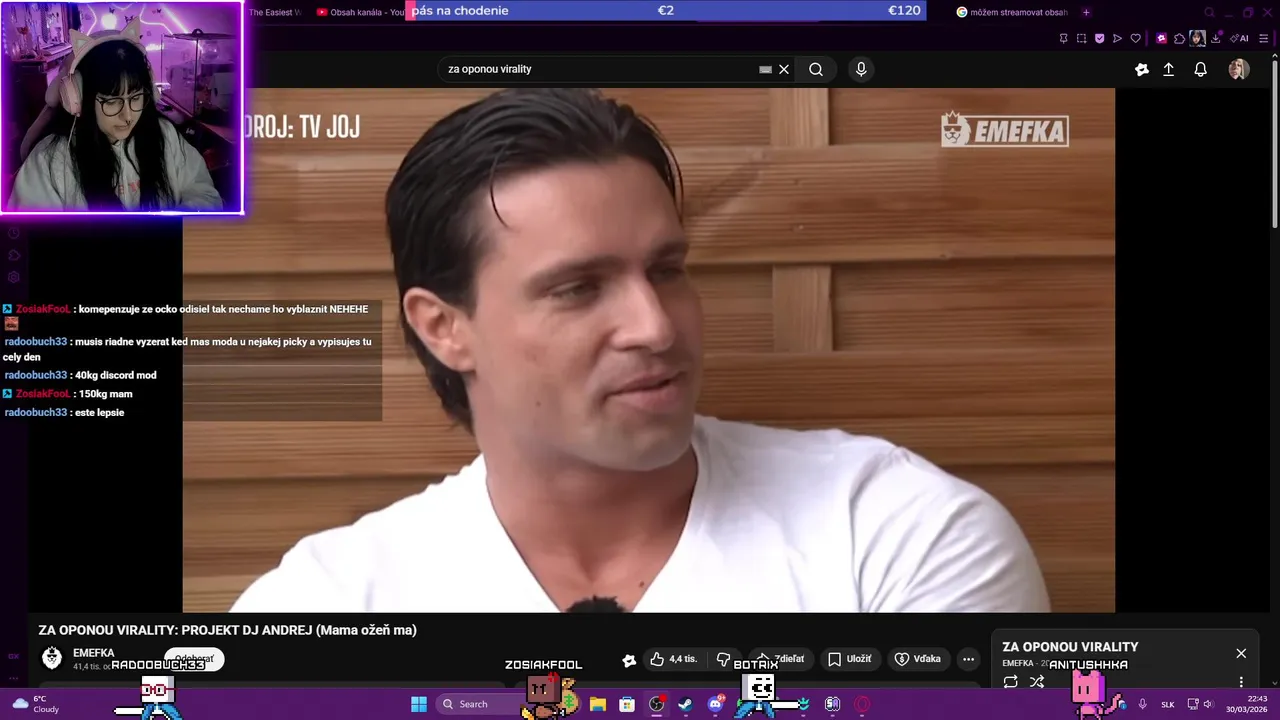Click the video player frame to pause
1280x720 pixels.
648,350
